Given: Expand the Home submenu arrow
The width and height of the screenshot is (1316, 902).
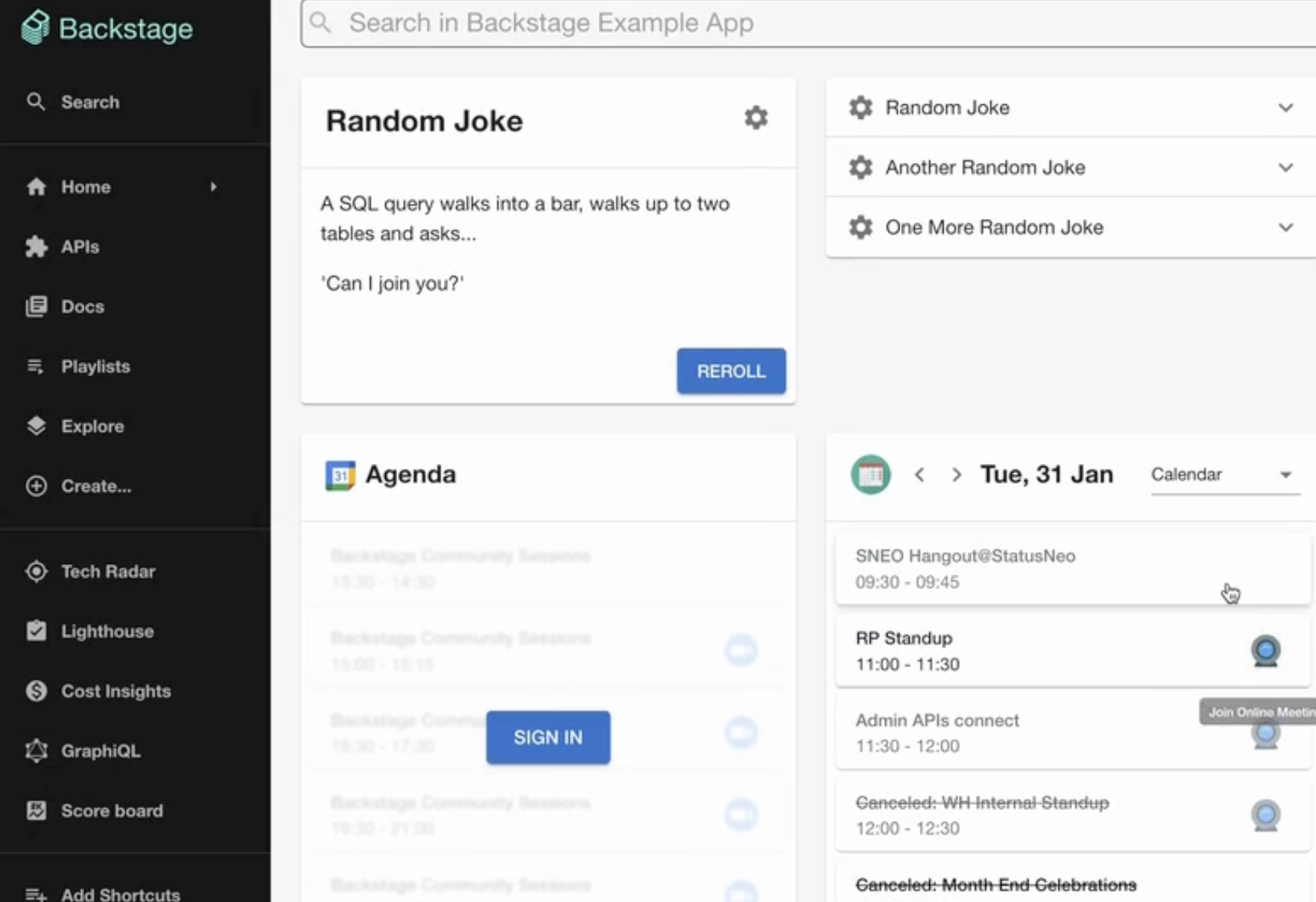Looking at the screenshot, I should 213,187.
